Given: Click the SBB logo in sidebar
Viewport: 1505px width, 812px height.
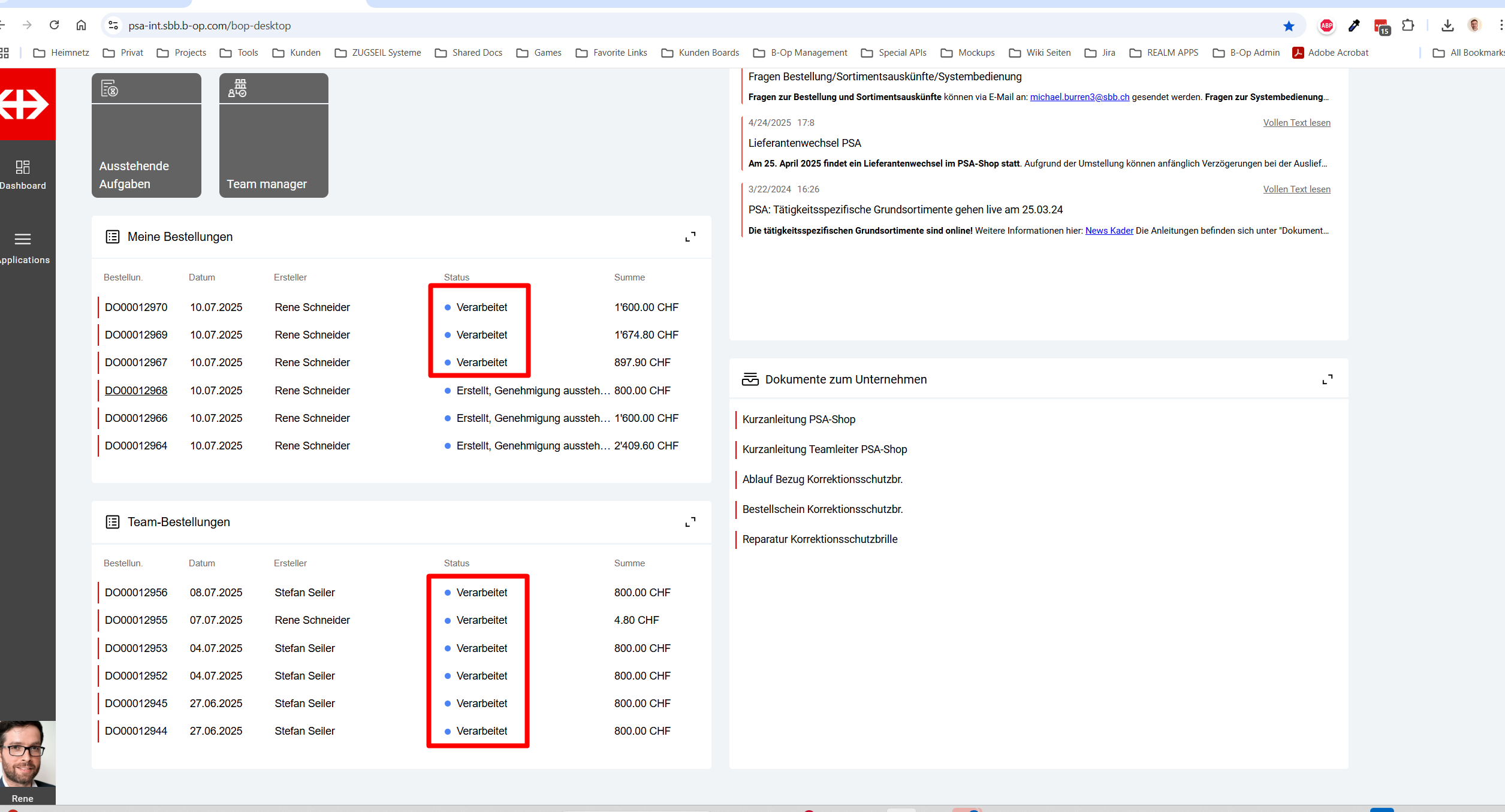Looking at the screenshot, I should click(24, 104).
